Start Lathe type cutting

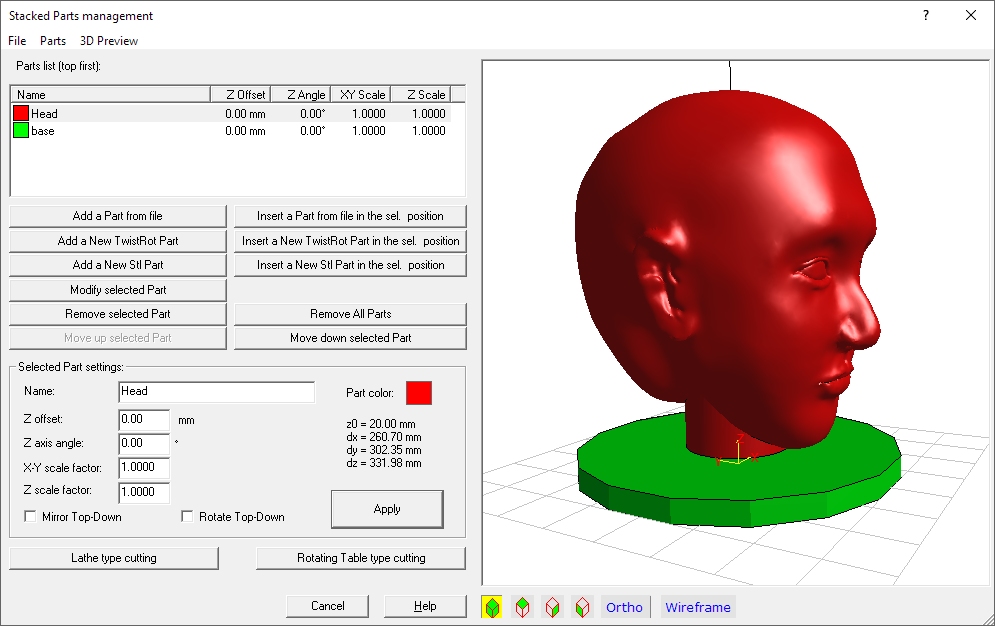coord(114,557)
